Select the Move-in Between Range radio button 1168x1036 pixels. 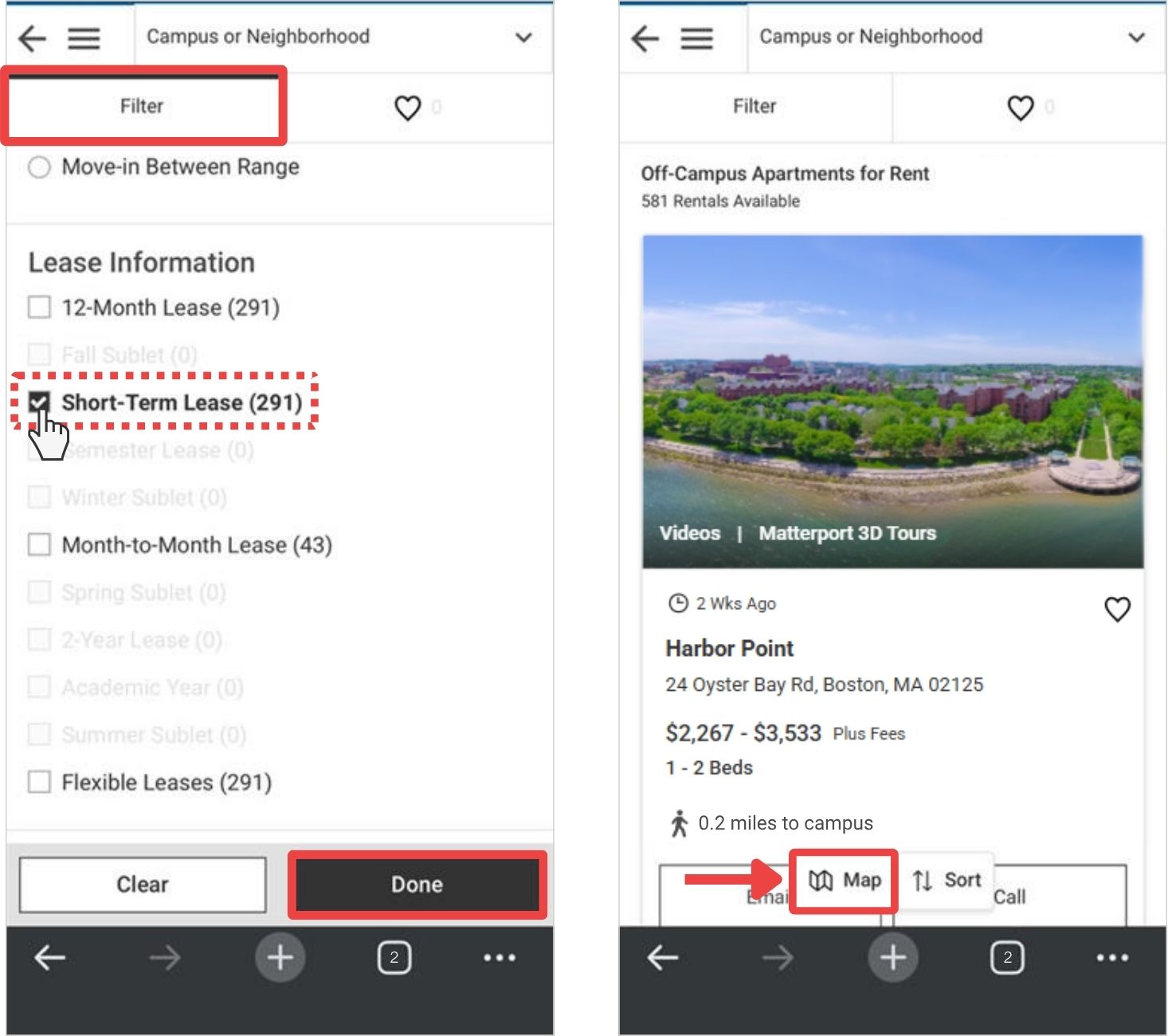pos(39,167)
